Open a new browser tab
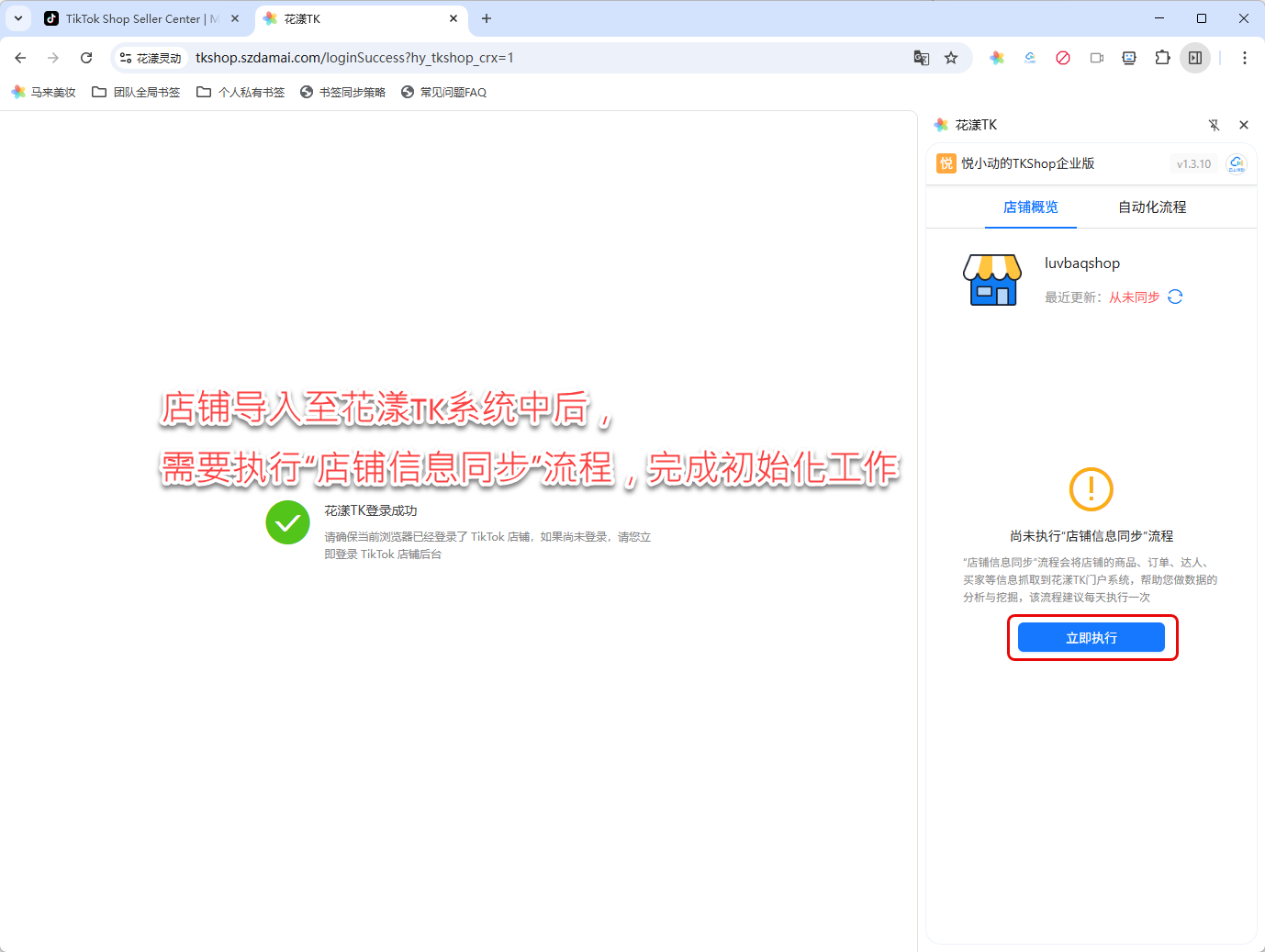The height and width of the screenshot is (952, 1265). [x=487, y=18]
